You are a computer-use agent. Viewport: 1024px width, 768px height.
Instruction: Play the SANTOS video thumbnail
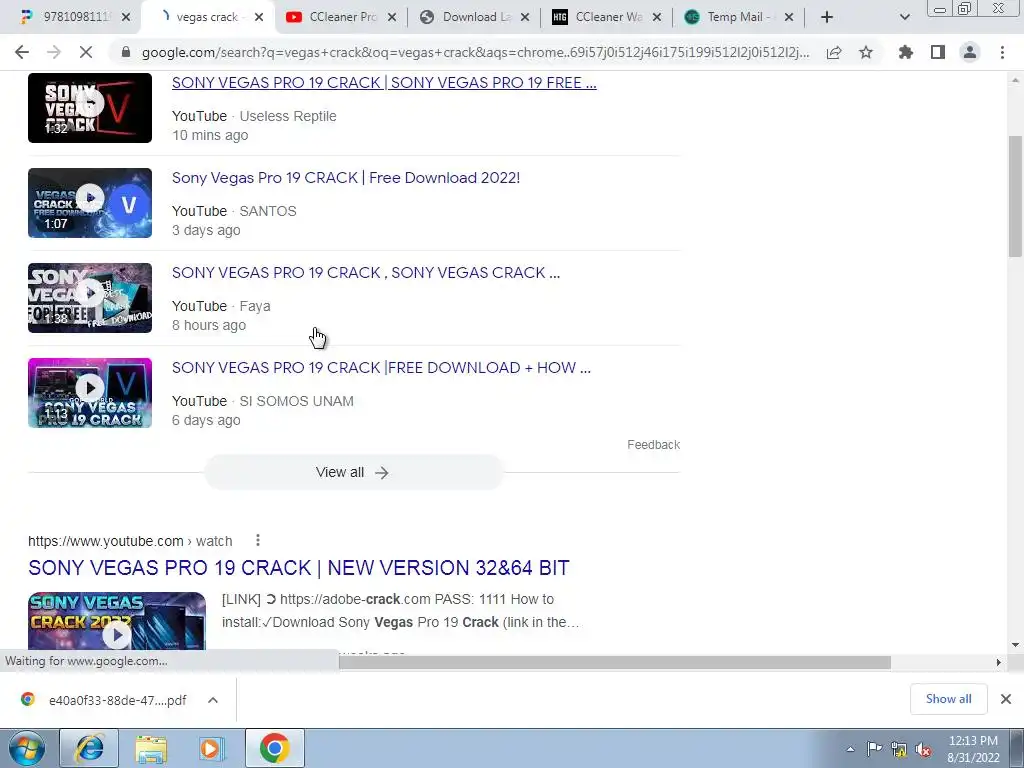[90, 203]
